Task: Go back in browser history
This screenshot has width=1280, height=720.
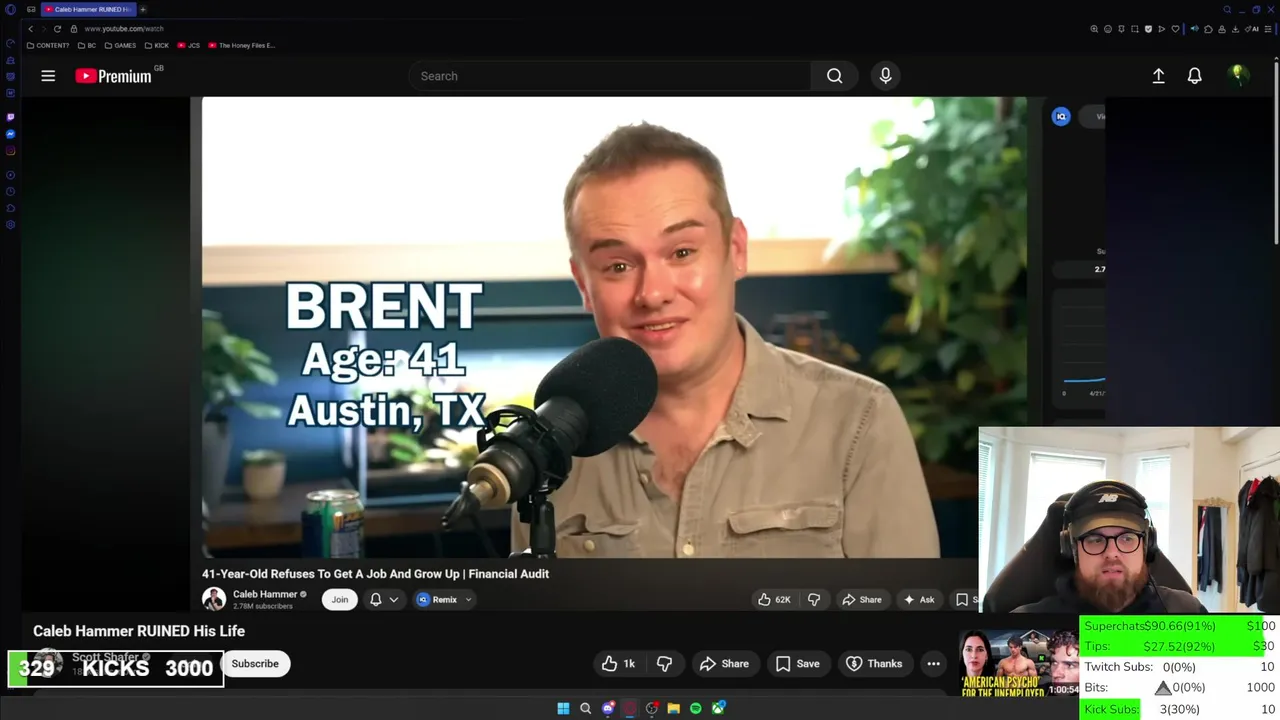Action: coord(30,28)
